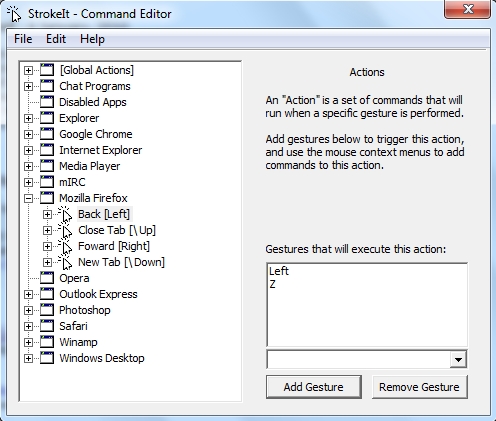Click the Add Gesture button
Viewport: 496px width, 421px height.
pos(314,387)
